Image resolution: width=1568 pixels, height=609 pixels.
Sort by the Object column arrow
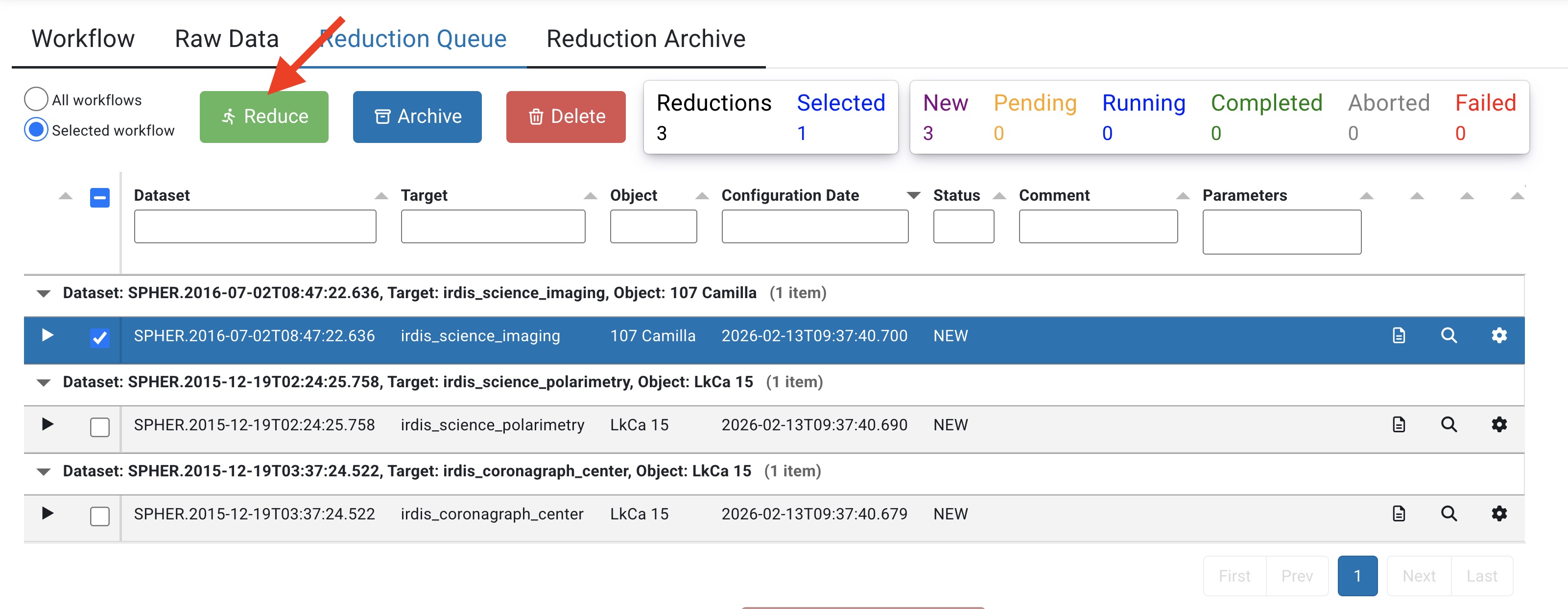[702, 196]
